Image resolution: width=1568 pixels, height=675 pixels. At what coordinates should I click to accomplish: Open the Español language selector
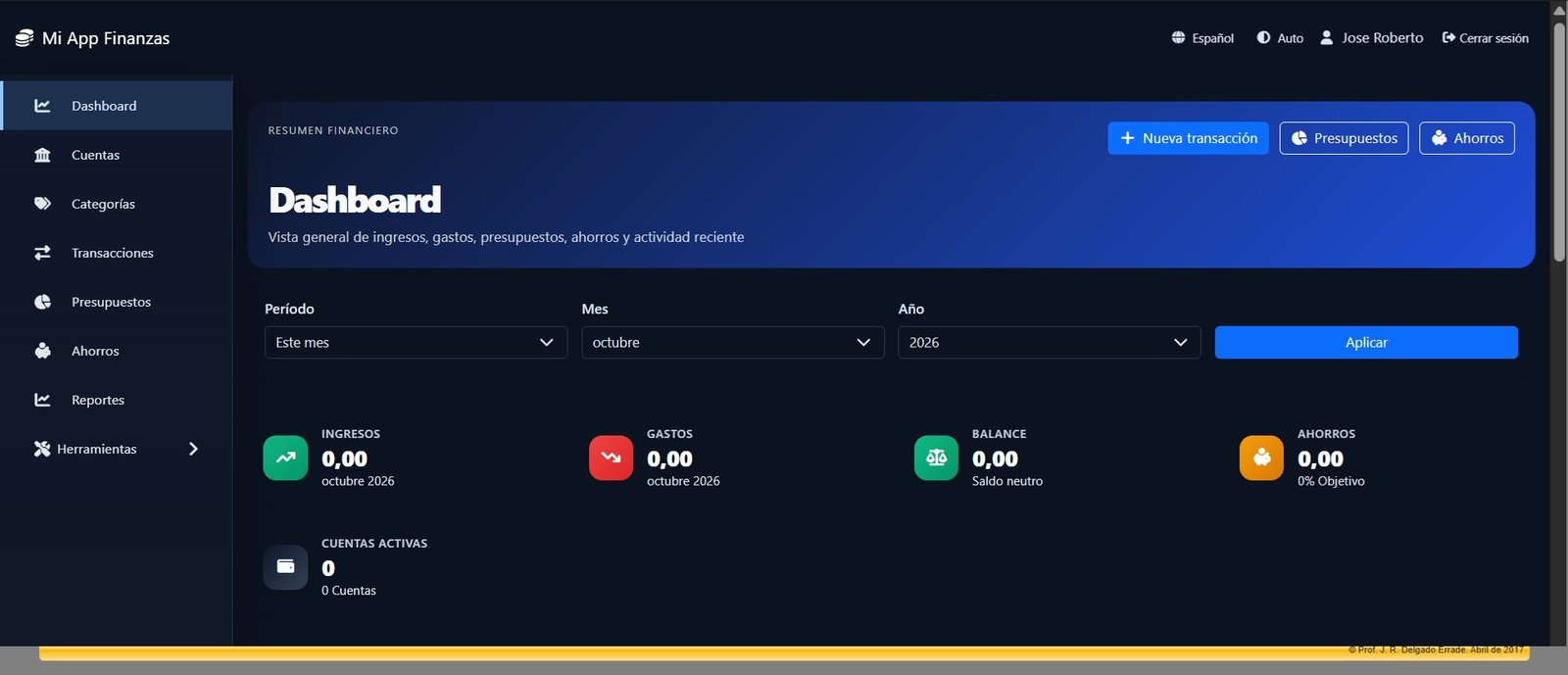(1202, 38)
